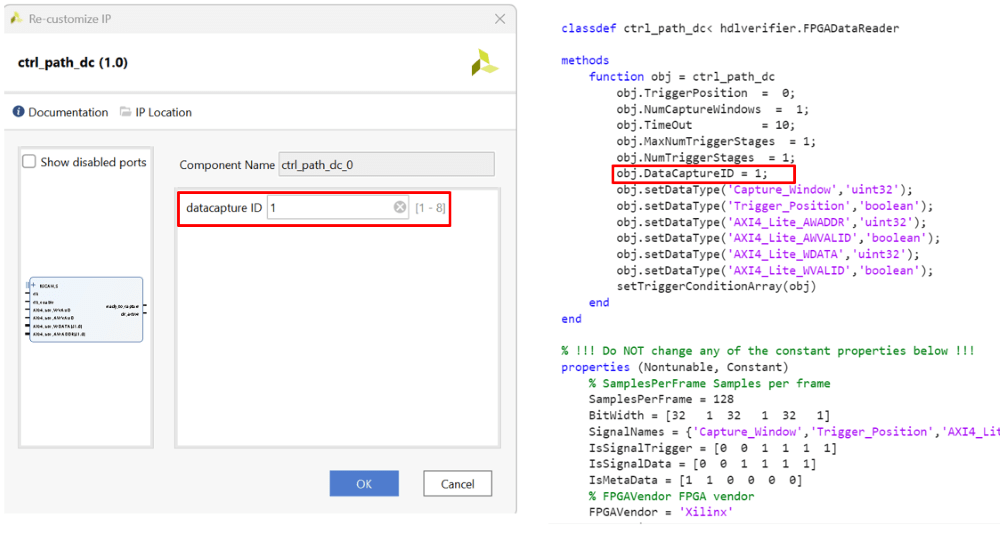Click the Vivado icon in the Re-customize IP title bar
The width and height of the screenshot is (1000, 535).
coord(17,18)
